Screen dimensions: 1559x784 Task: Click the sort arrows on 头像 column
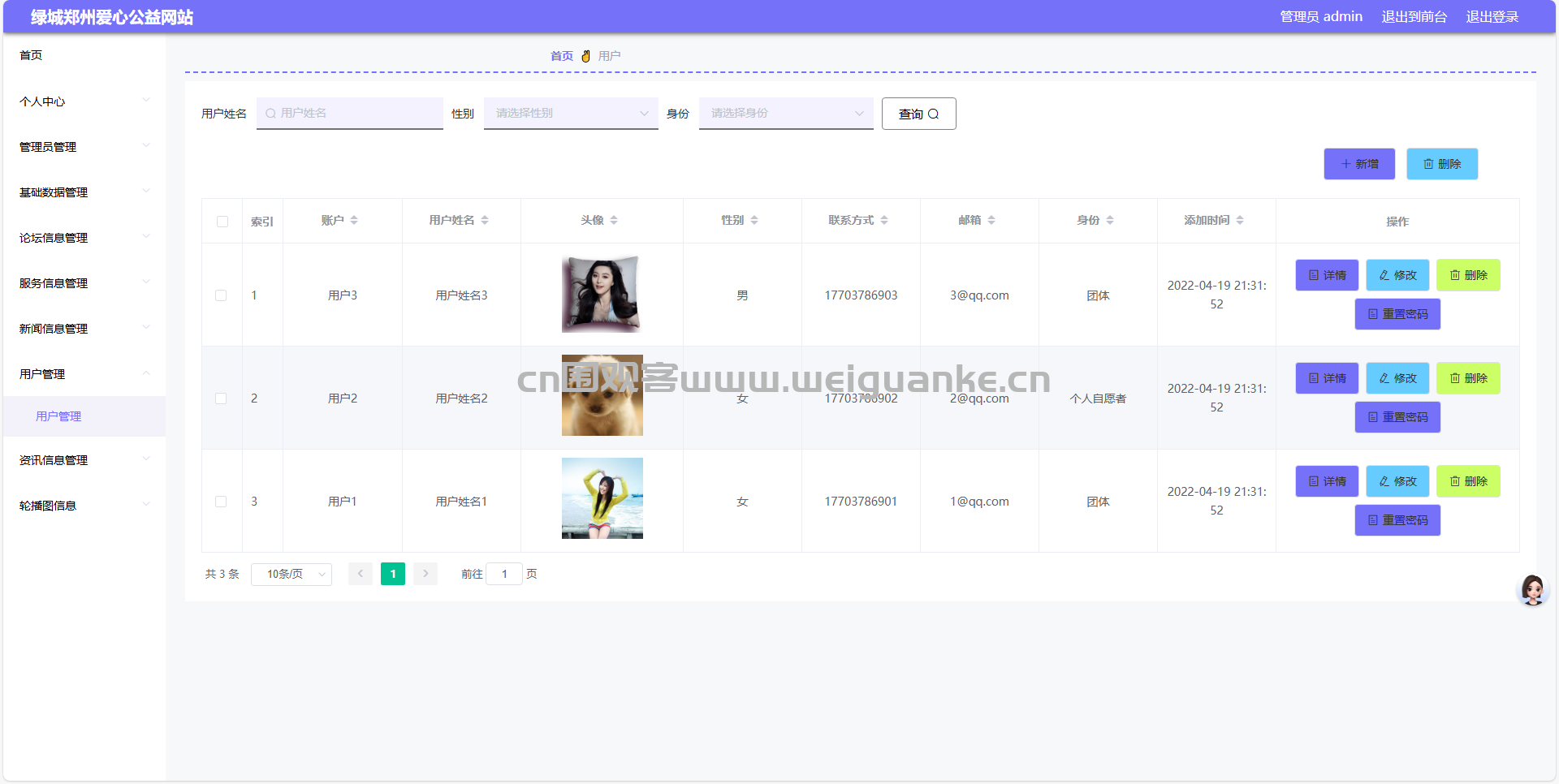(614, 221)
